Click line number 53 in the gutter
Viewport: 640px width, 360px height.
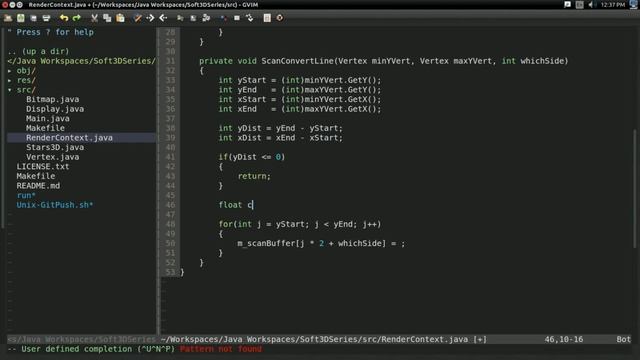(170, 272)
